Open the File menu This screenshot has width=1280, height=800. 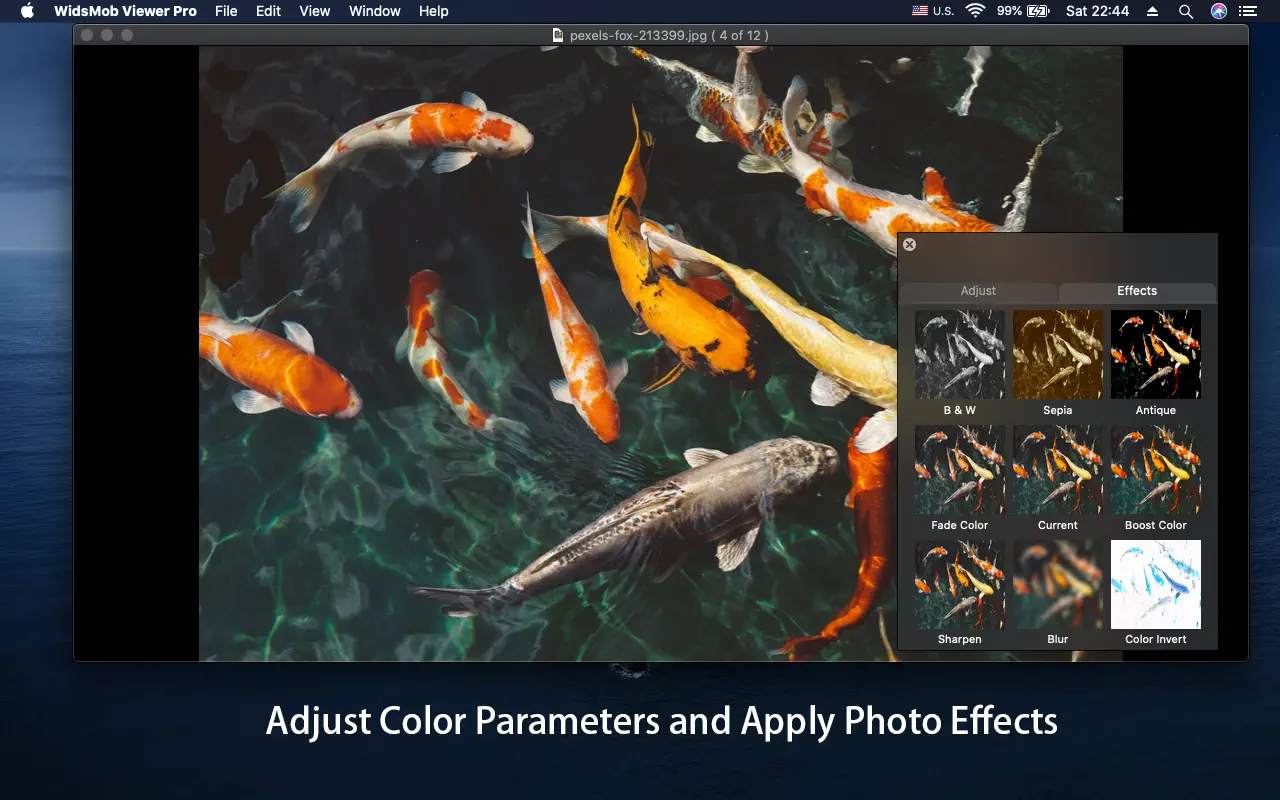click(x=226, y=11)
